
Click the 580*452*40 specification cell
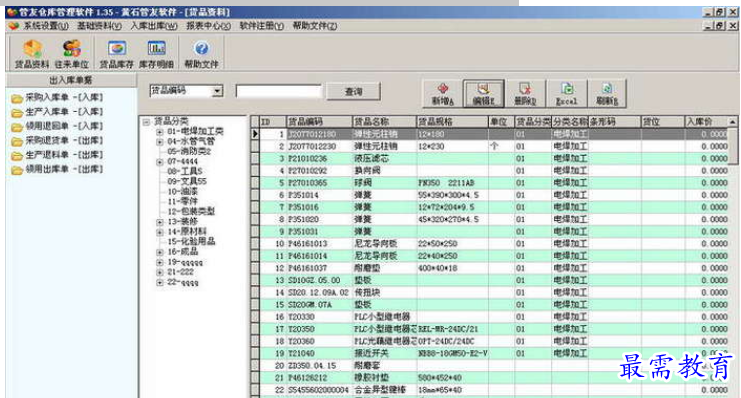(452, 378)
